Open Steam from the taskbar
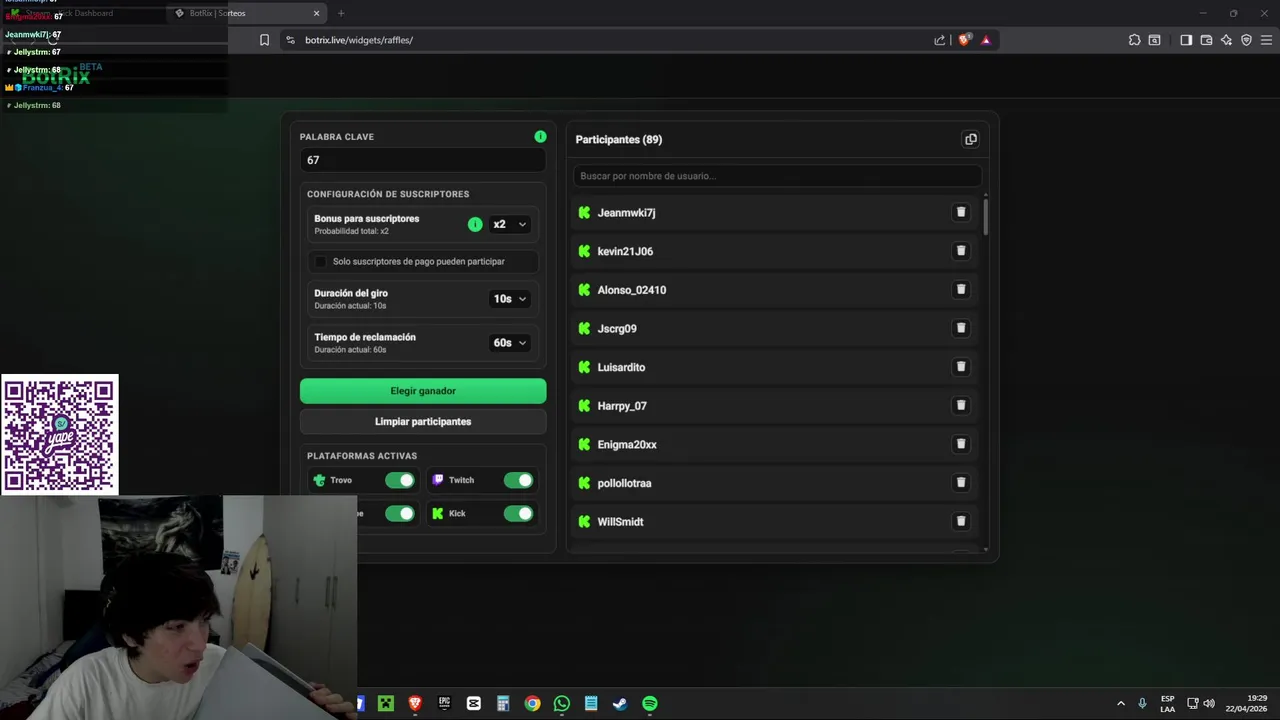The height and width of the screenshot is (720, 1280). coord(620,704)
